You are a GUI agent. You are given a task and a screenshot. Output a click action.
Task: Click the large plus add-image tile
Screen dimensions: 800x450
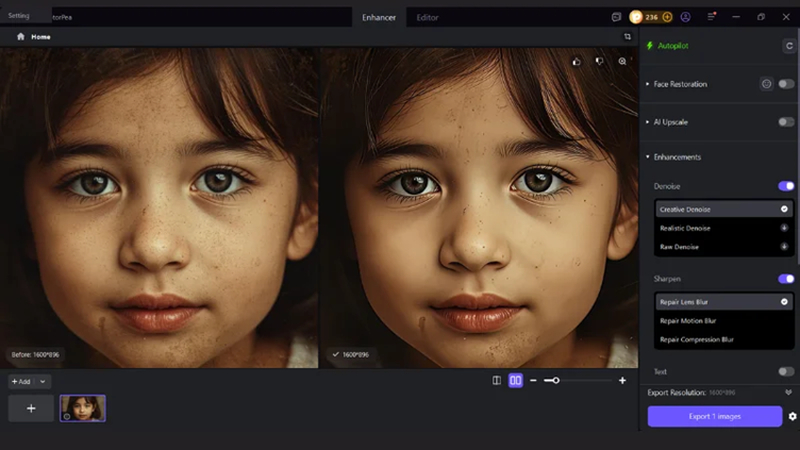click(31, 408)
